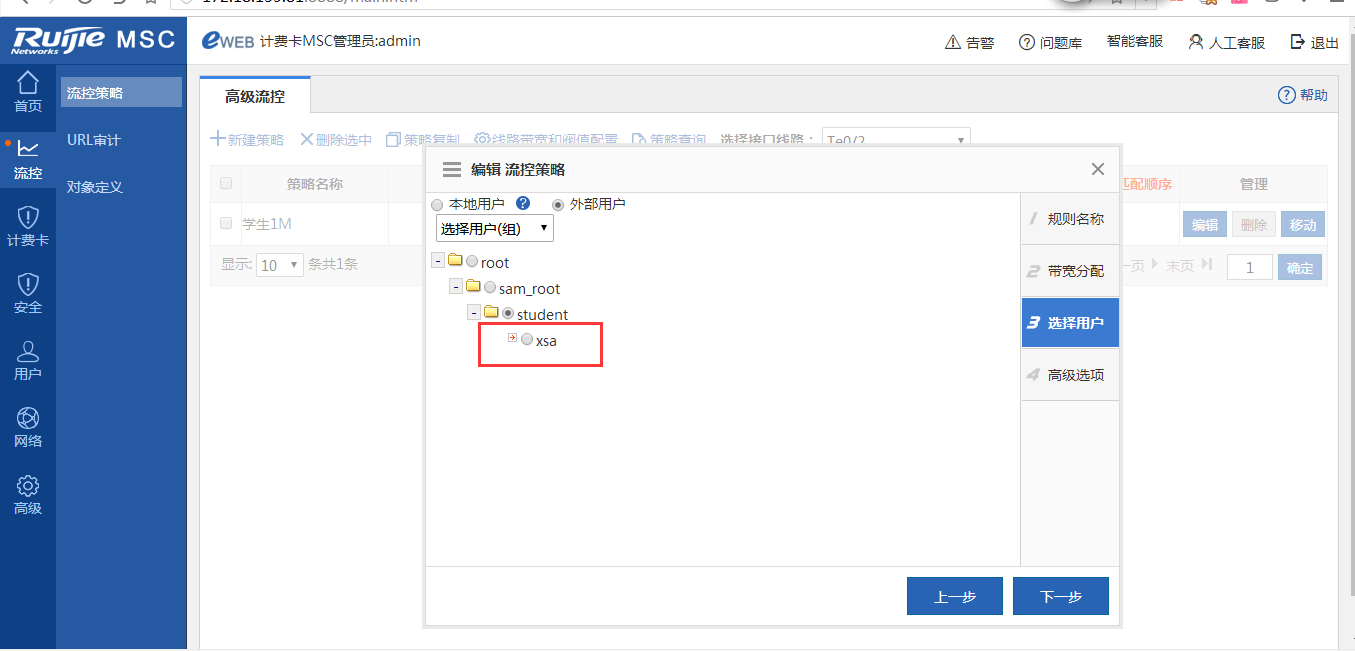The image size is (1355, 651).
Task: Select the xsa user group radio button
Action: 527,340
